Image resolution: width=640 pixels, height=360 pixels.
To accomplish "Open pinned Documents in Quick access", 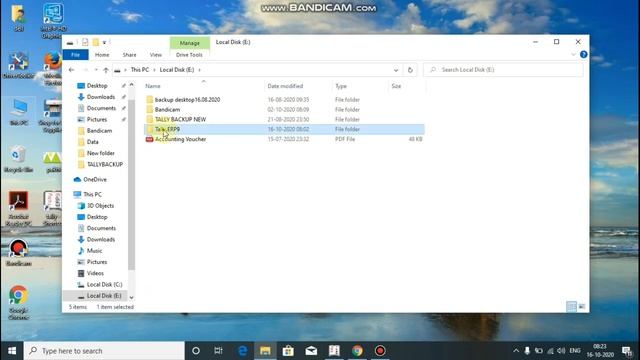I will coord(101,108).
